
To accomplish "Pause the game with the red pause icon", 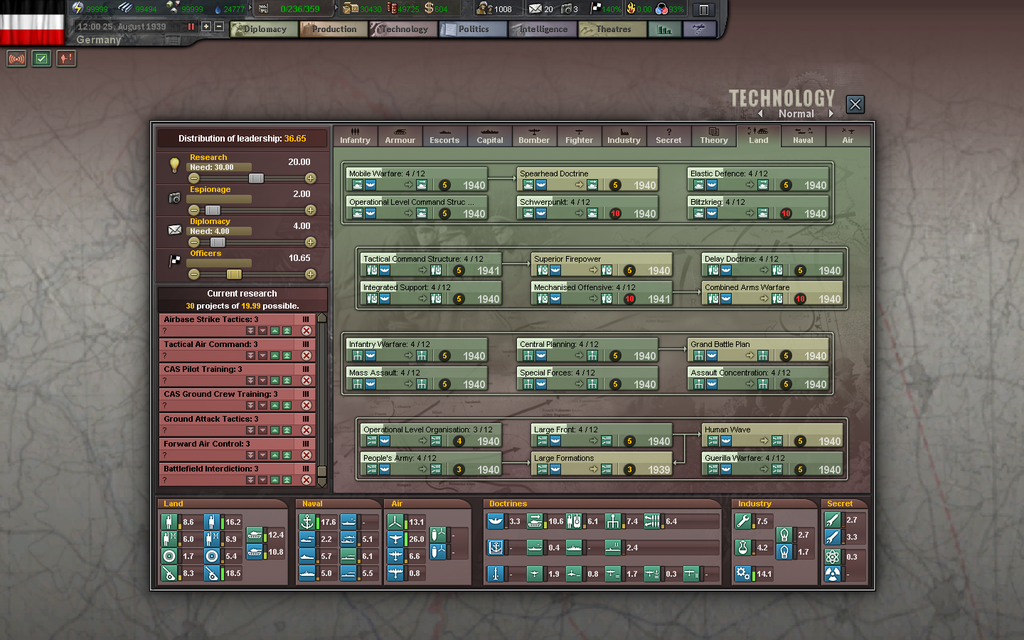I will pyautogui.click(x=191, y=27).
